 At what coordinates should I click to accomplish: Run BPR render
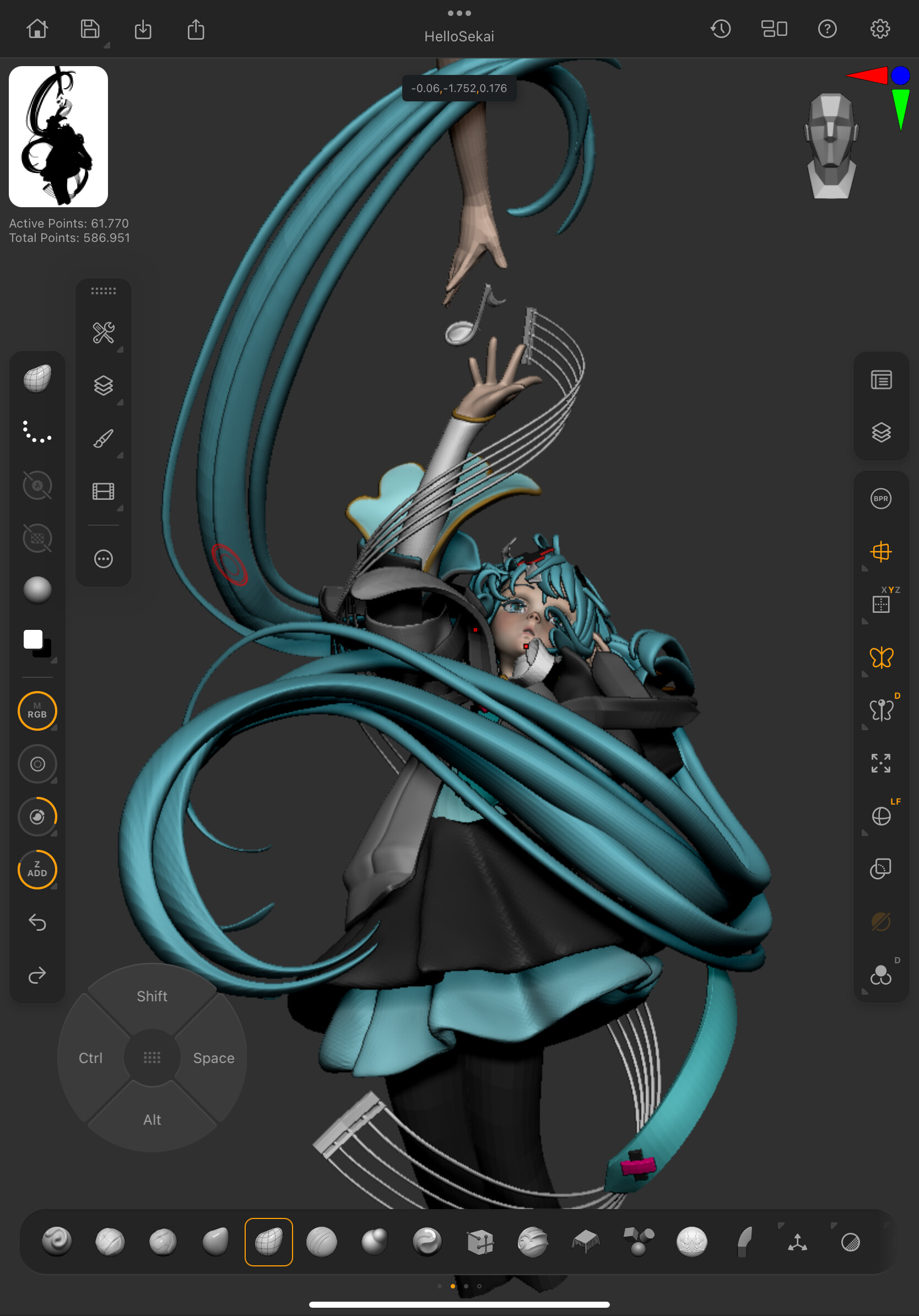[880, 499]
